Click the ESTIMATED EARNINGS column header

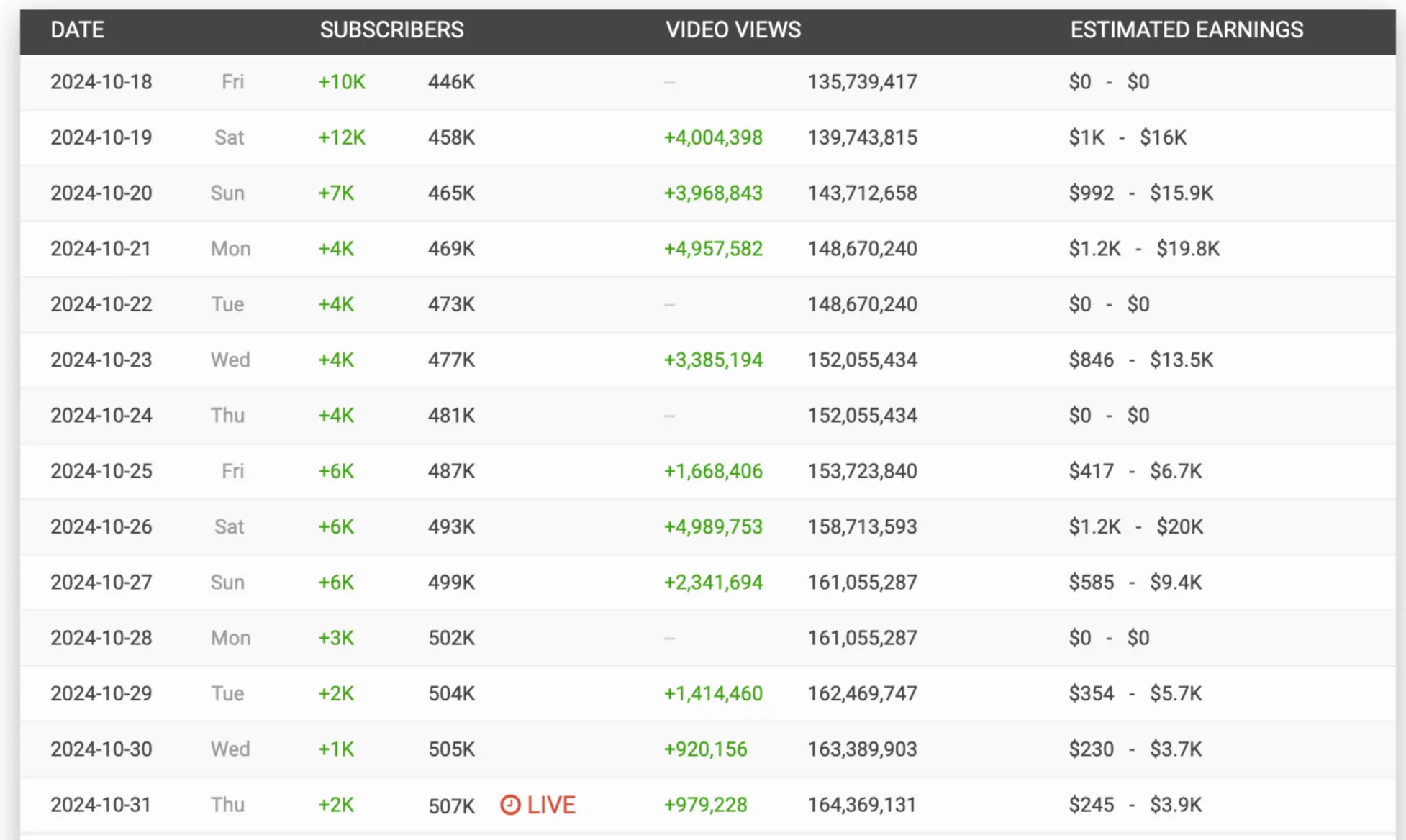pos(1186,29)
